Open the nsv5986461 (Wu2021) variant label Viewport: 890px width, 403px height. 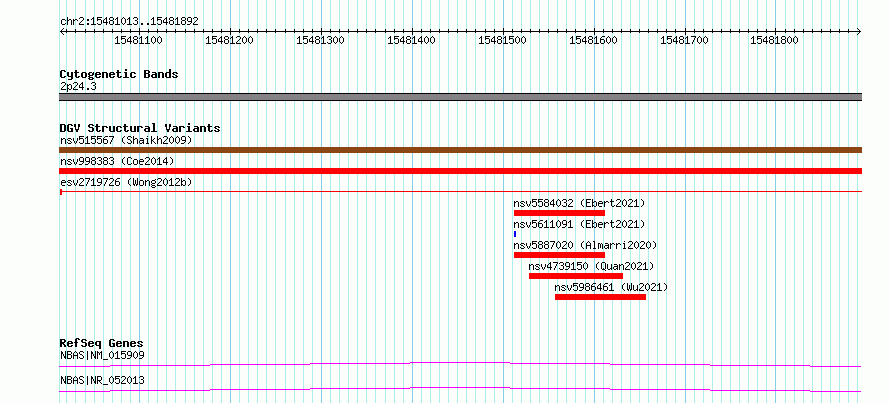(x=611, y=287)
